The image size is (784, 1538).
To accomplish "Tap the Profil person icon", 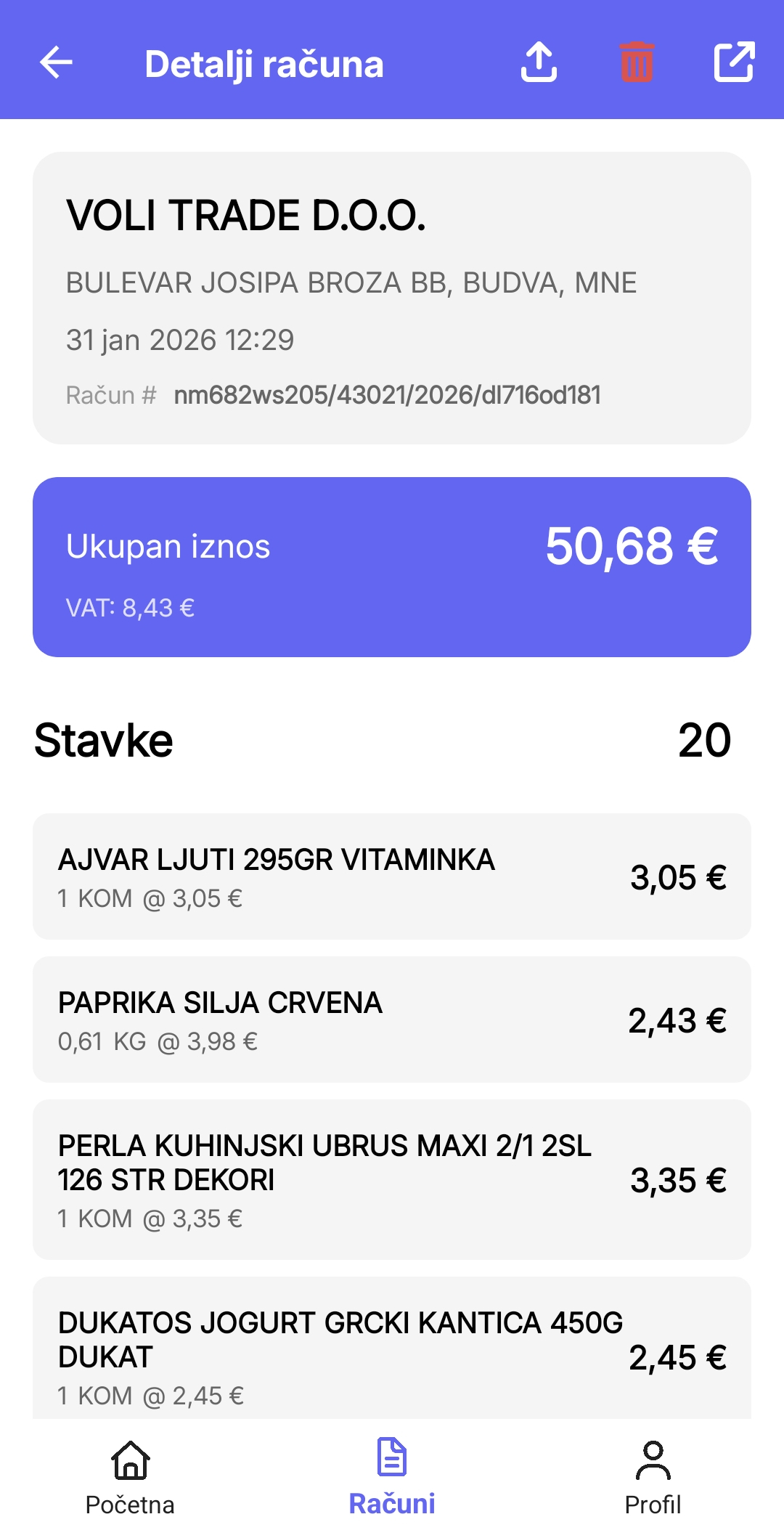I will click(x=653, y=1460).
